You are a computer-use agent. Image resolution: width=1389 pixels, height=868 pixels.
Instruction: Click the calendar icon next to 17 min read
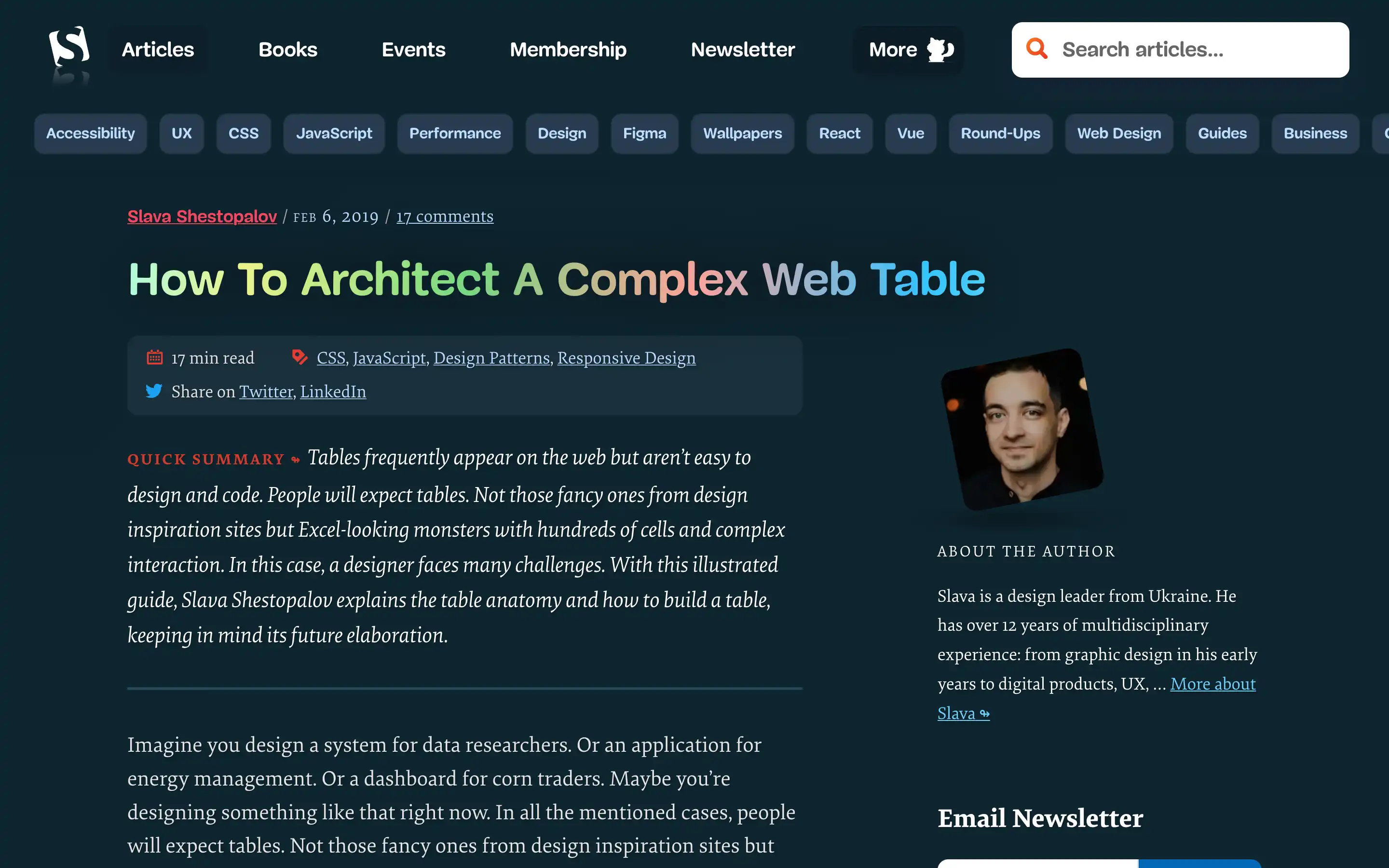[x=154, y=358]
